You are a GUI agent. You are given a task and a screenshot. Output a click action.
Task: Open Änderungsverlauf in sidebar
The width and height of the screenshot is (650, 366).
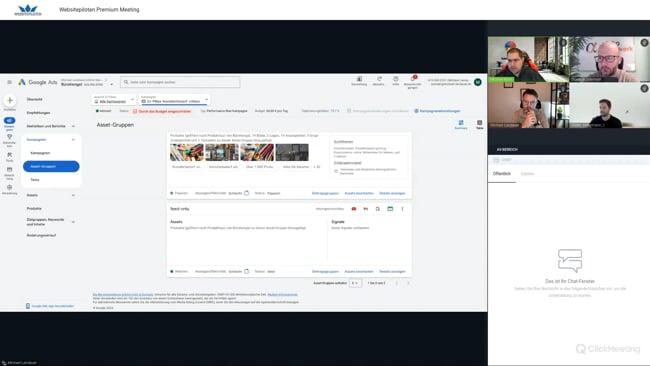click(x=41, y=235)
